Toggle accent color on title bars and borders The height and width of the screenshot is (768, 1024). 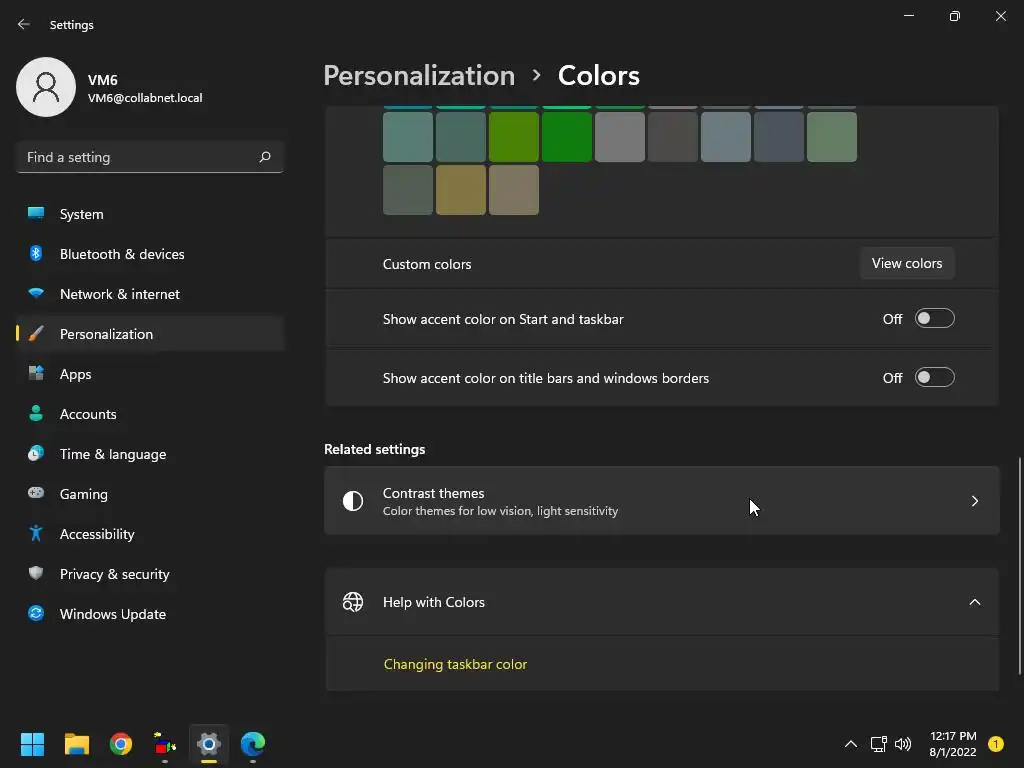click(934, 378)
